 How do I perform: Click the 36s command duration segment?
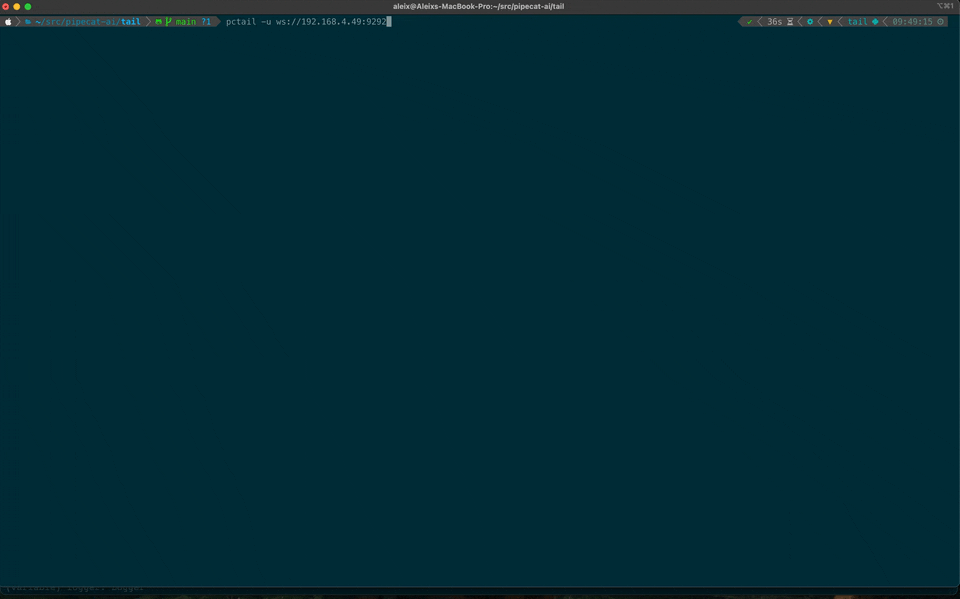[x=773, y=21]
